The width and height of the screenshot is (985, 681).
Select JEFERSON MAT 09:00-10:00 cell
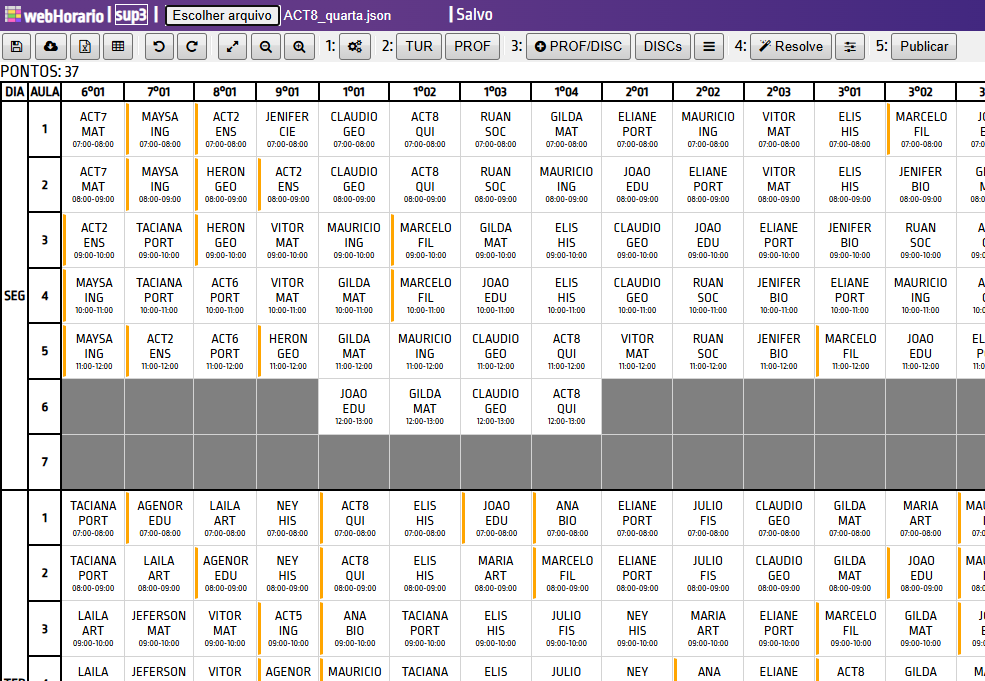[x=159, y=628]
